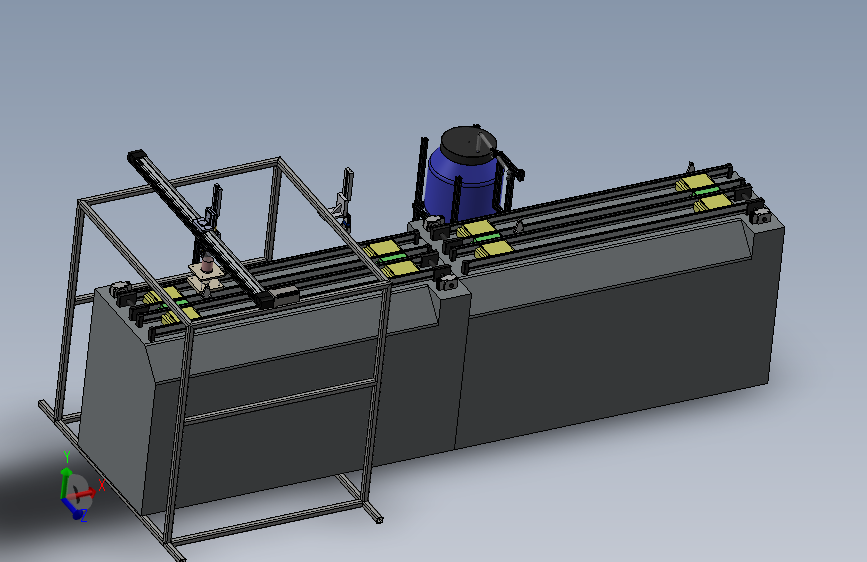867x562 pixels.
Task: Select the black lid on the blue barrel
Action: pos(468,145)
